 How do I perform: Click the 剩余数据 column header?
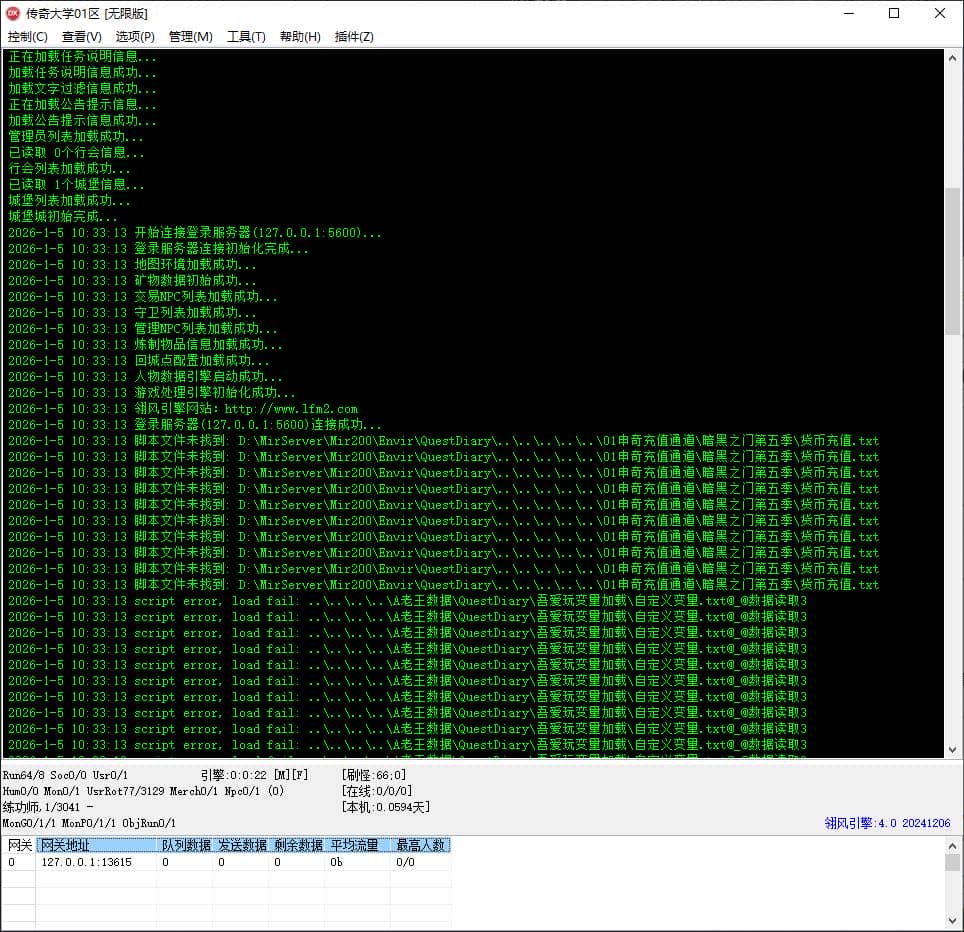click(x=298, y=845)
